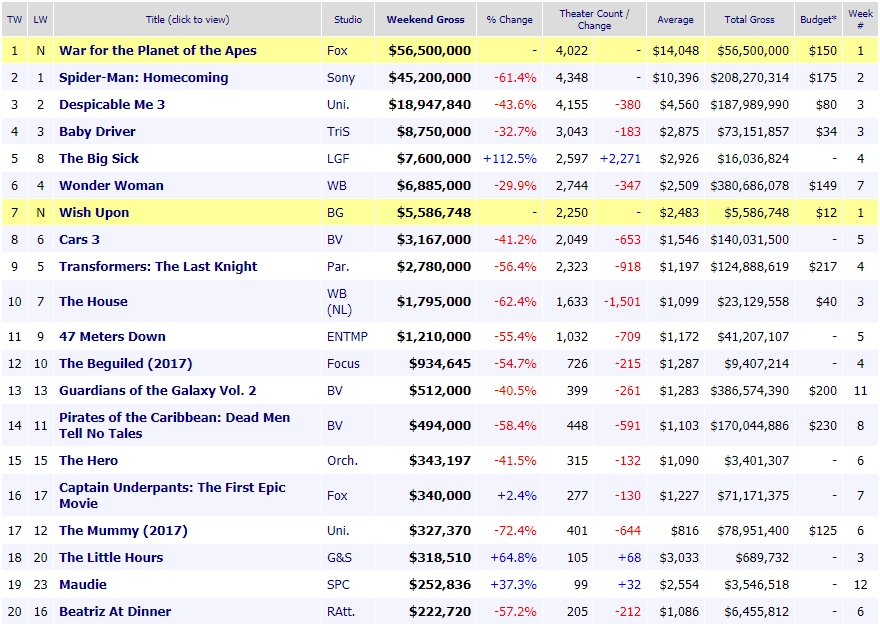
Task: Click the $386,574,390 total gross value
Action: click(750, 390)
